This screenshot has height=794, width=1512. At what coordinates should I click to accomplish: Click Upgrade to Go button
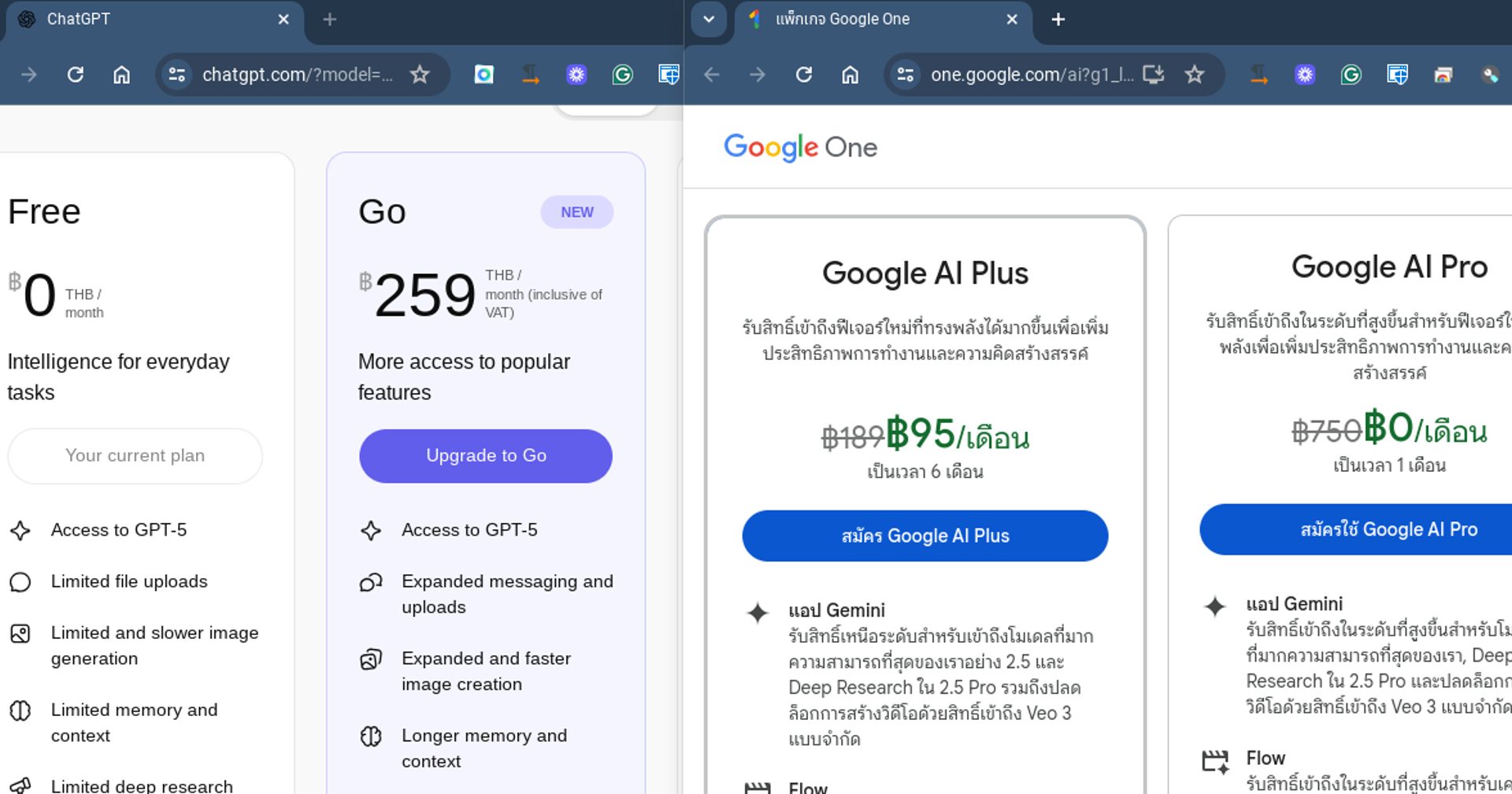tap(486, 456)
